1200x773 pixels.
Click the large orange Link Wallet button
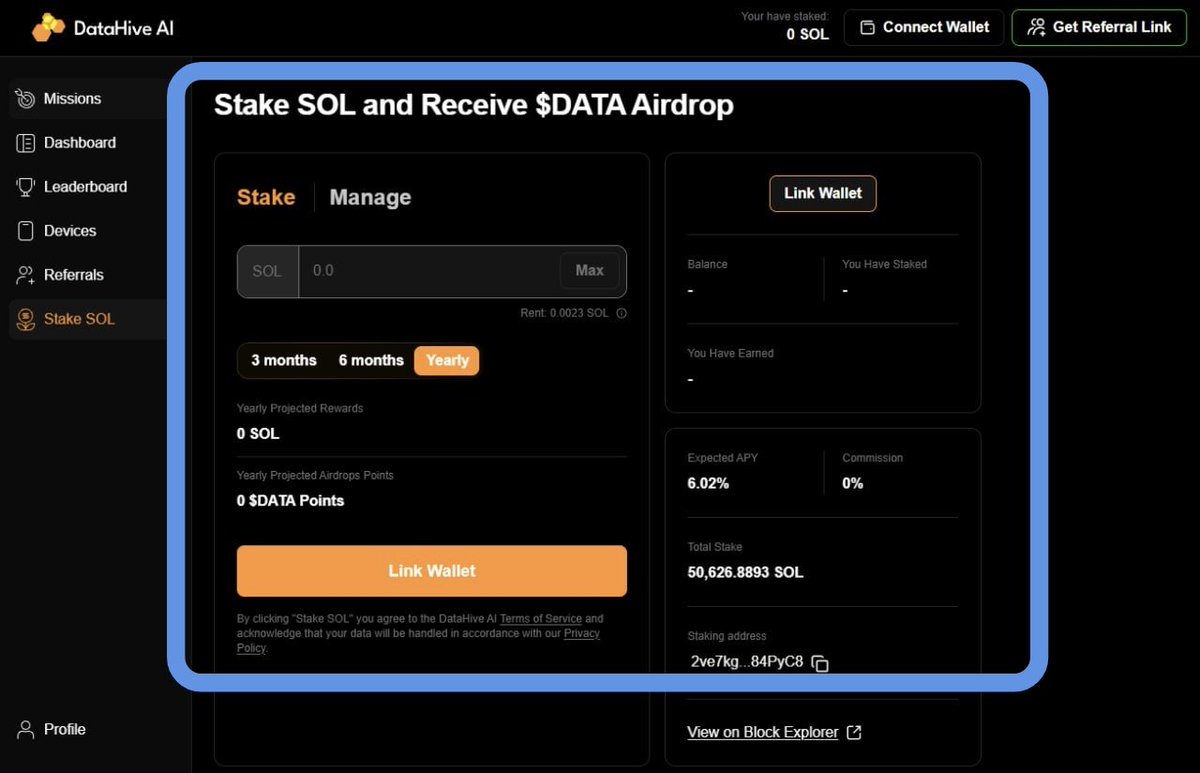pyautogui.click(x=432, y=571)
